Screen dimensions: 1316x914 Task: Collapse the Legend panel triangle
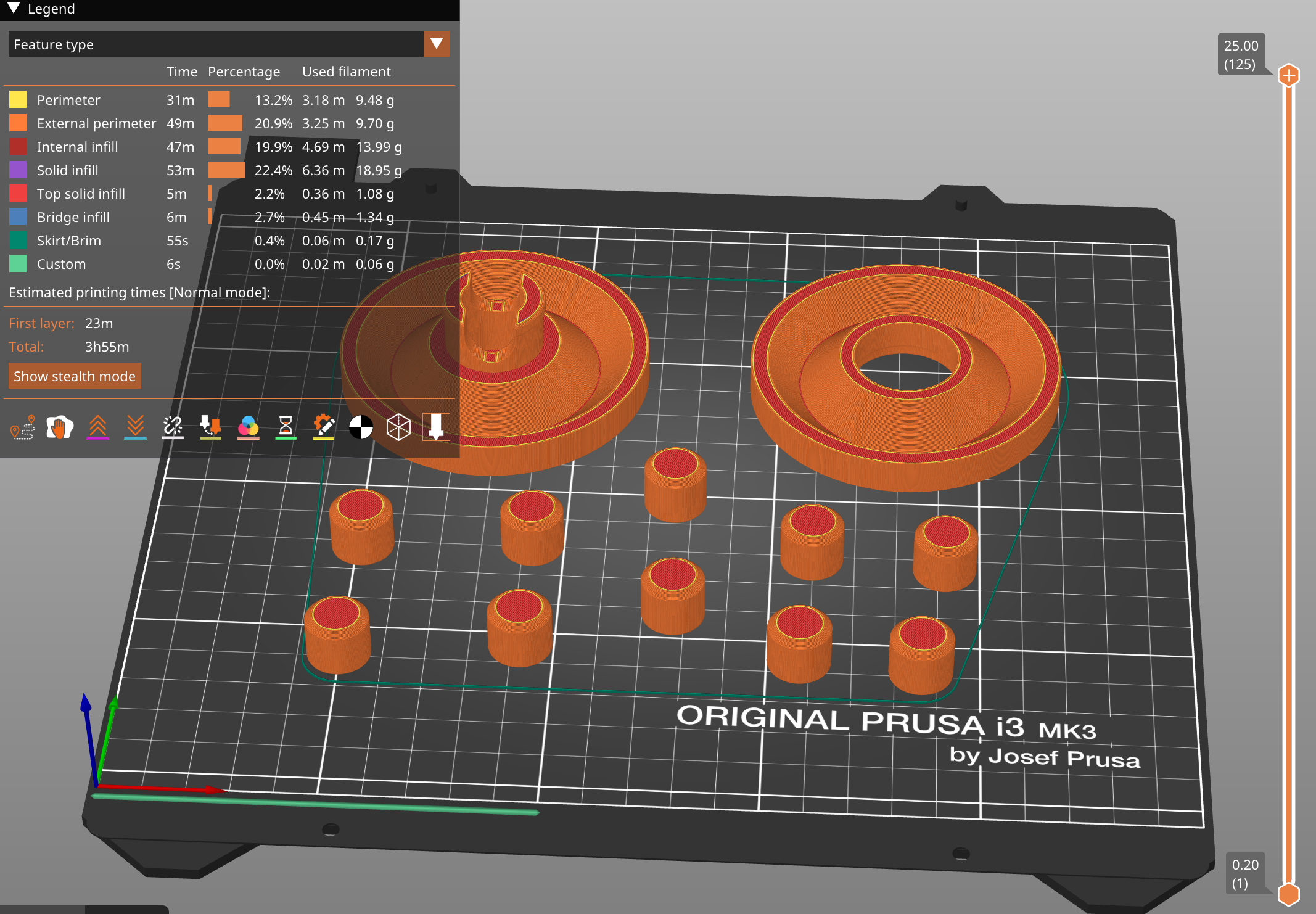(14, 9)
